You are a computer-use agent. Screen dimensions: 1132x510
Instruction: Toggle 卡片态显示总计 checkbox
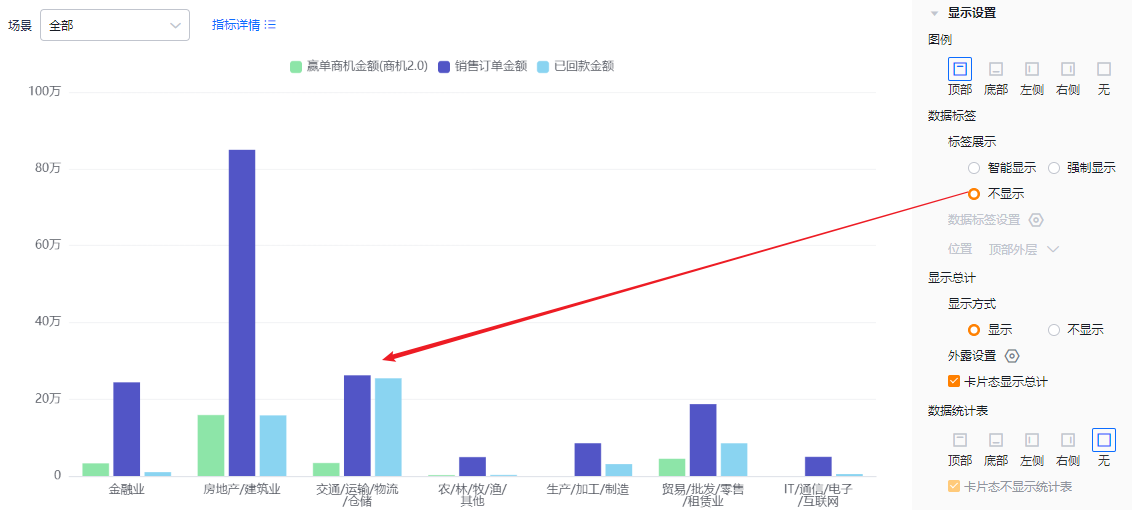(954, 381)
